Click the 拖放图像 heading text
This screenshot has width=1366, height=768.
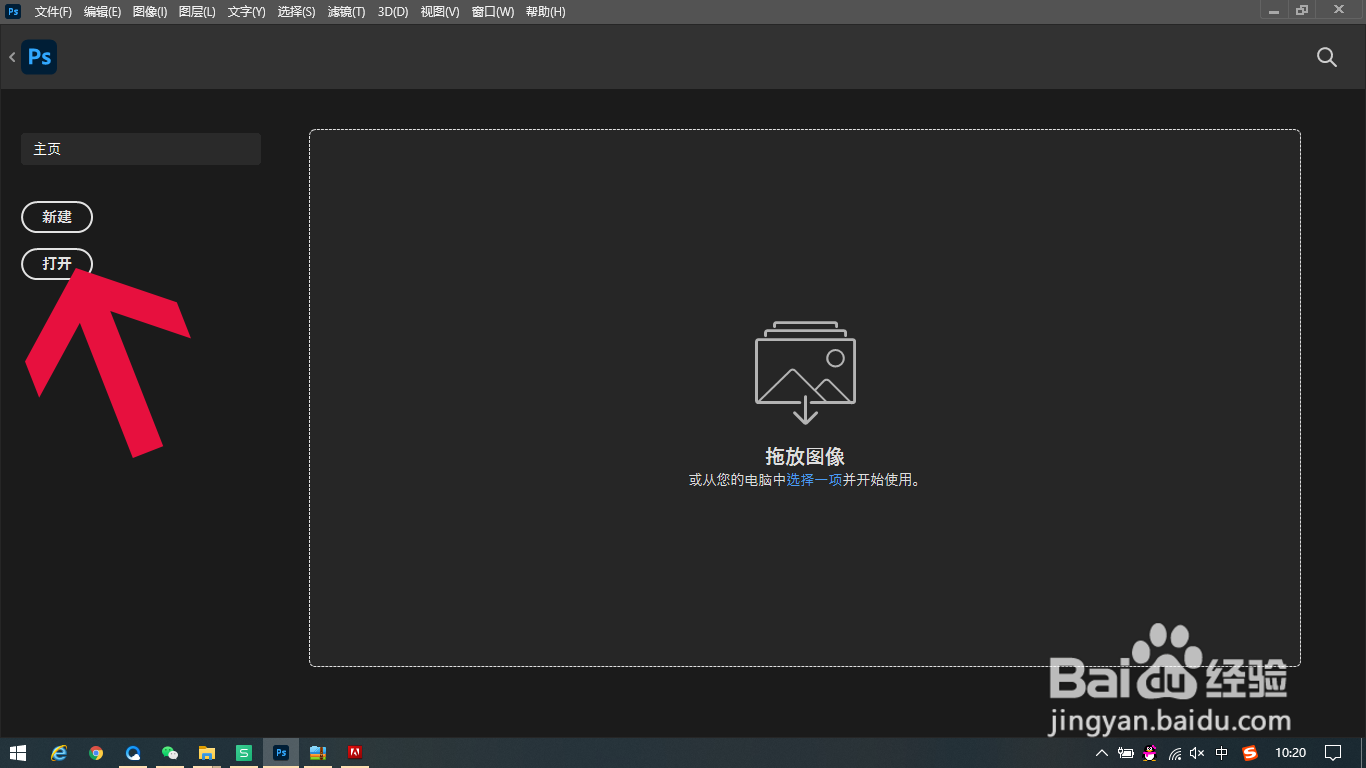pyautogui.click(x=805, y=456)
